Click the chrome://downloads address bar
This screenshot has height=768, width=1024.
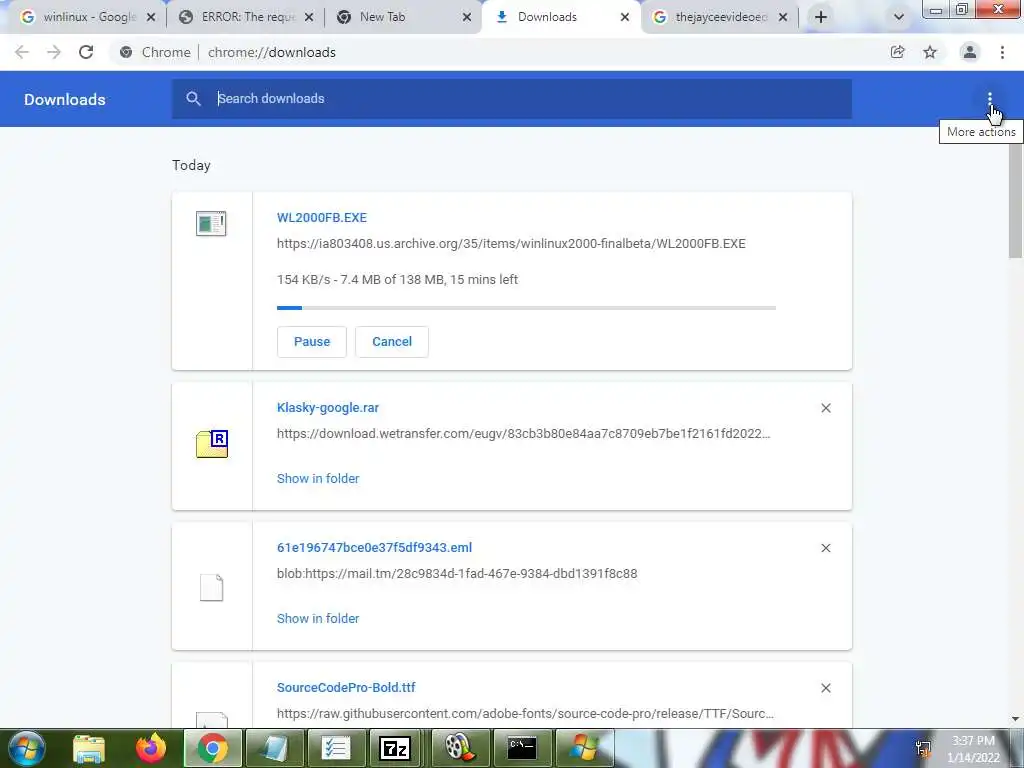pyautogui.click(x=272, y=52)
